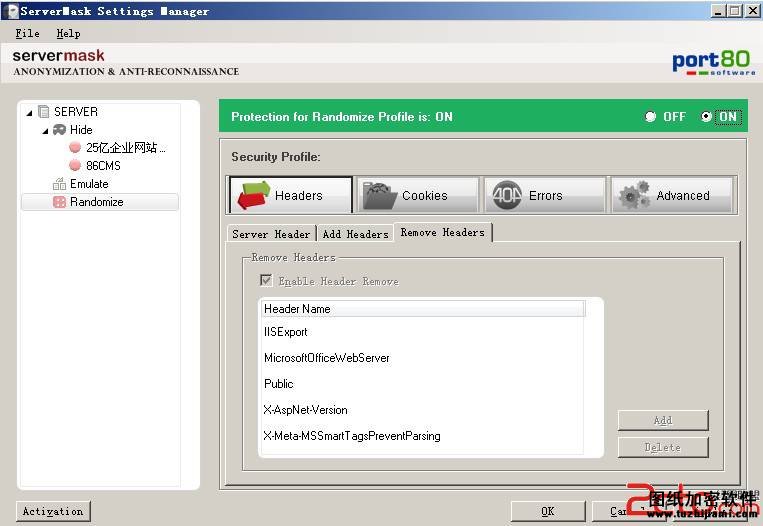Select the X-Meta-MSSmartTagsPreventParsing header row
The image size is (763, 526).
pos(422,436)
